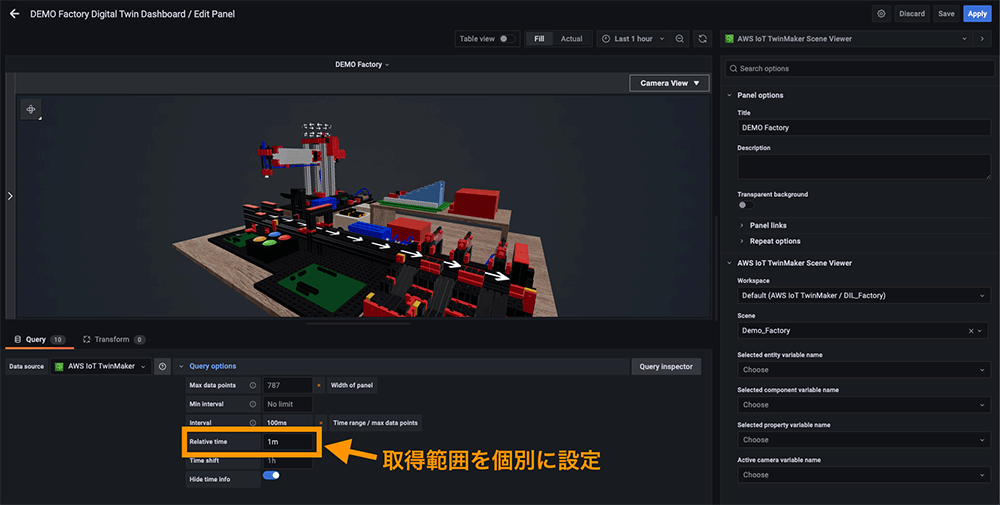Open the Query inspector

point(666,367)
